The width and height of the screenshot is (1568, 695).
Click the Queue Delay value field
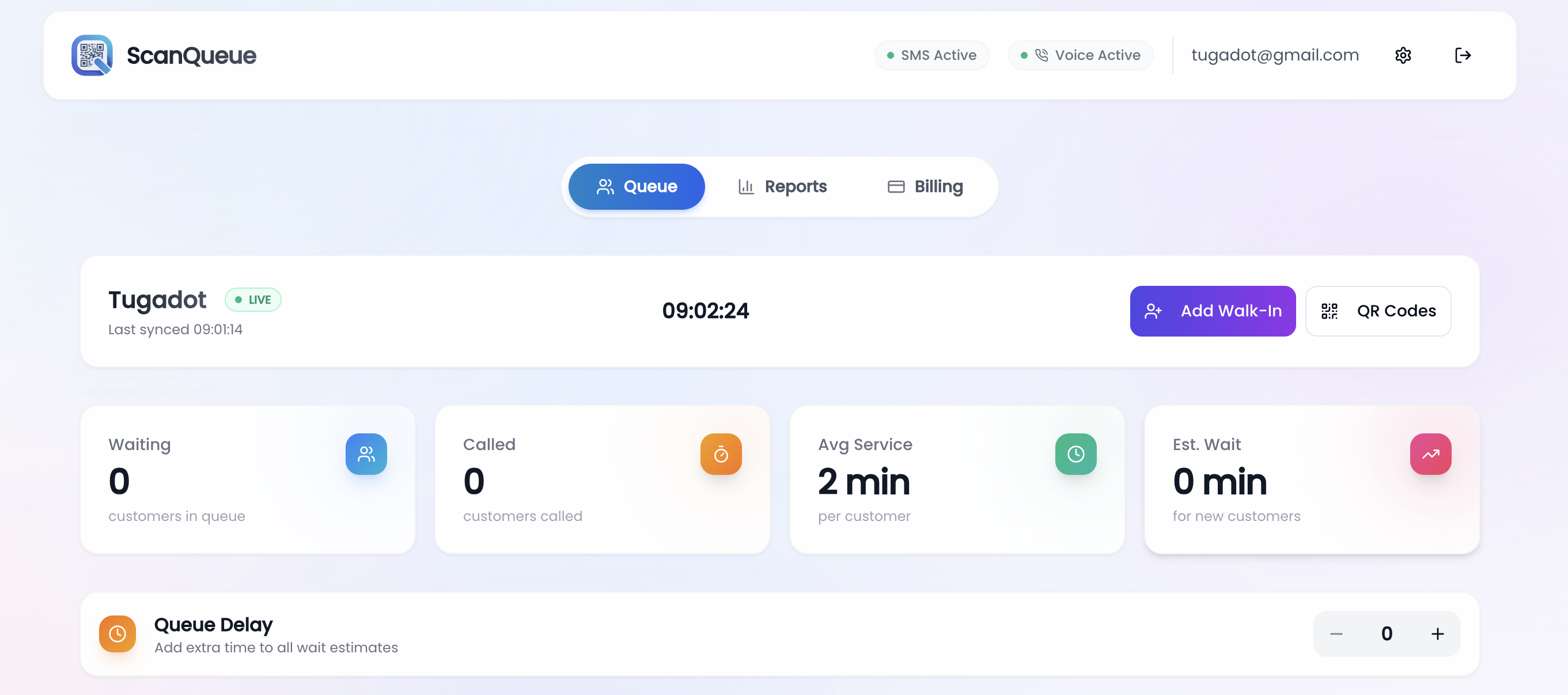tap(1386, 633)
